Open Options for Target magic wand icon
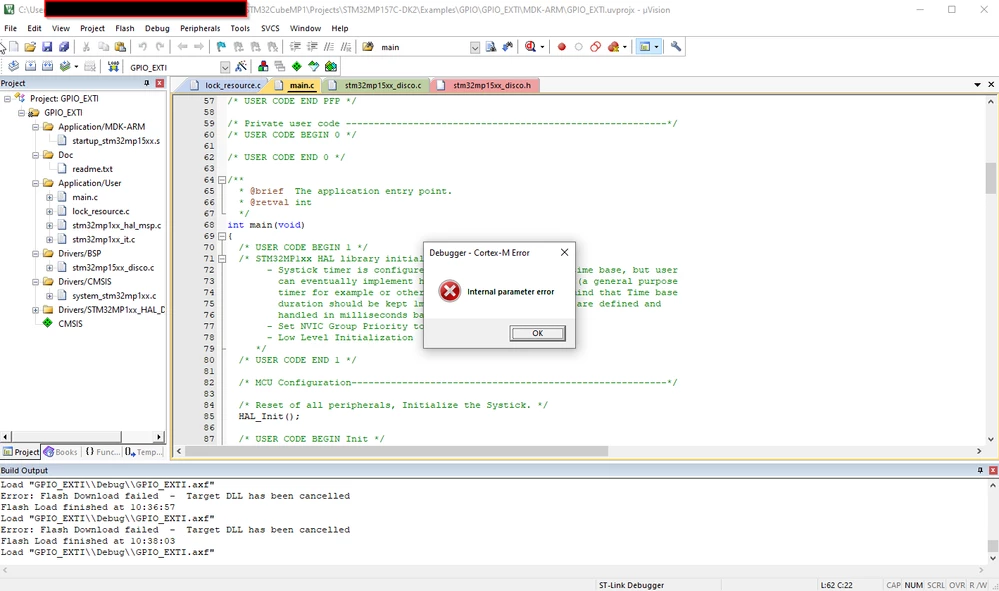The width and height of the screenshot is (999, 591). (241, 66)
